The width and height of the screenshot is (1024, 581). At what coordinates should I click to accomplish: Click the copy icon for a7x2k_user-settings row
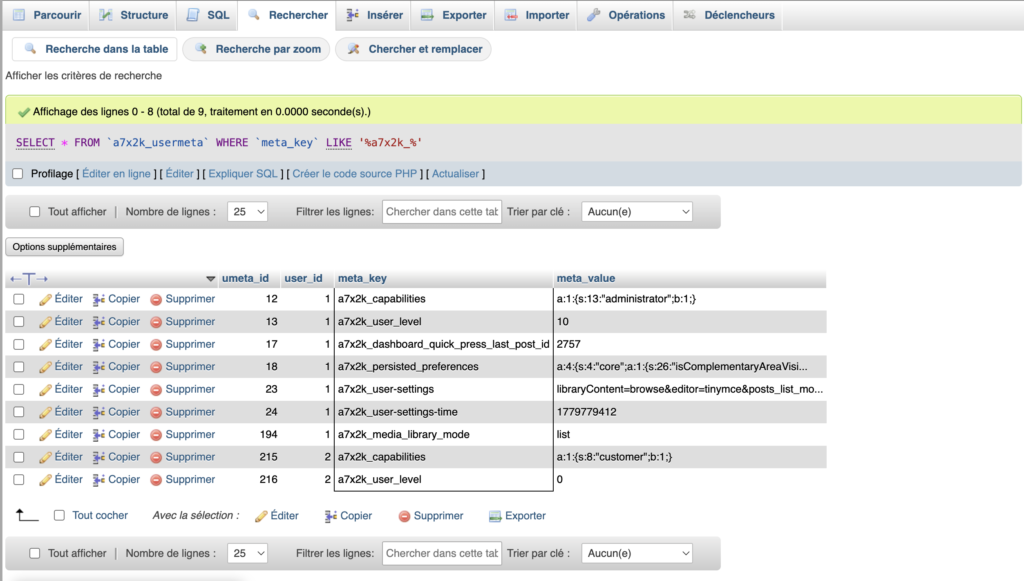99,390
